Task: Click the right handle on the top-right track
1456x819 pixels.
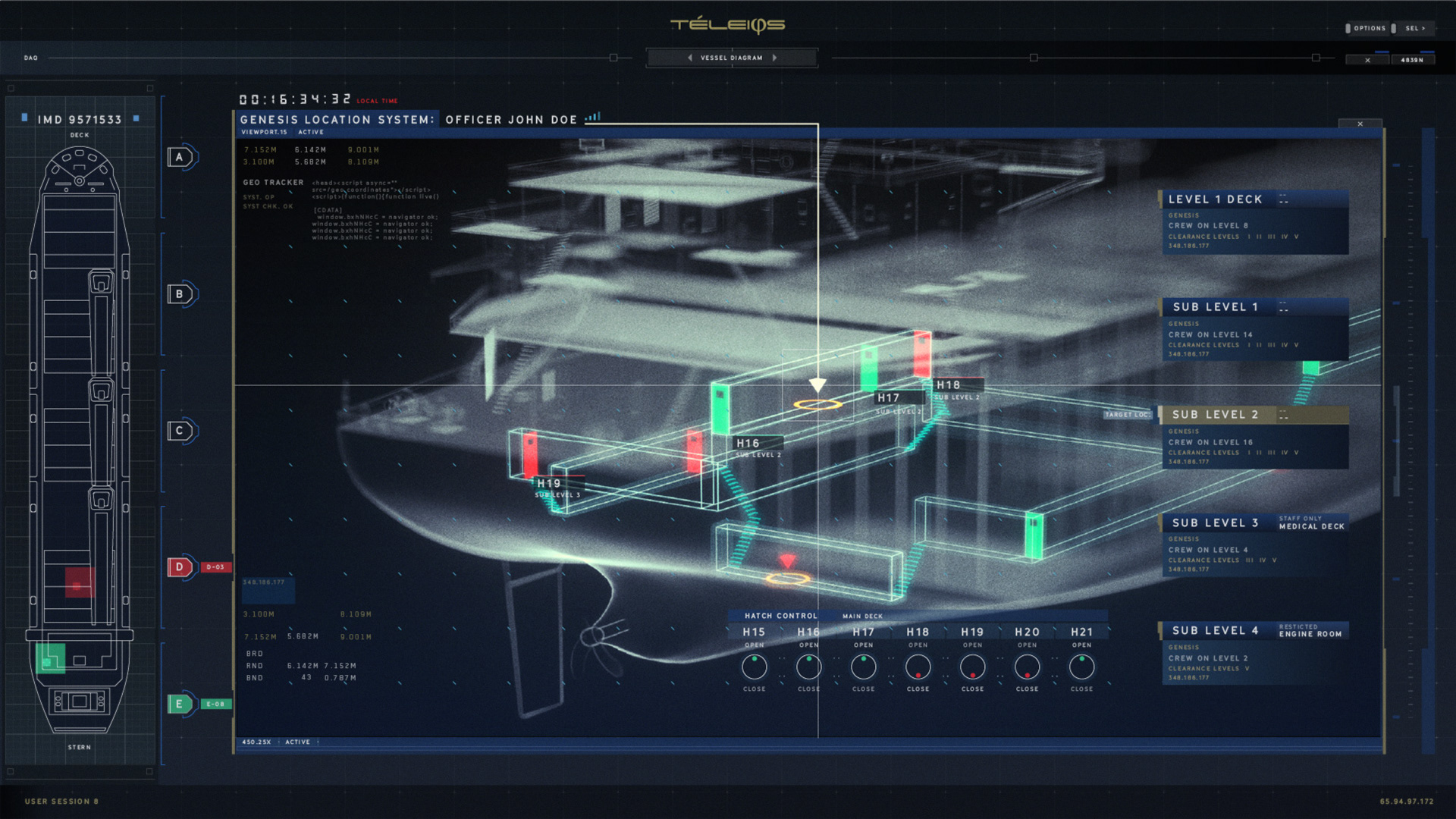Action: click(x=1316, y=58)
